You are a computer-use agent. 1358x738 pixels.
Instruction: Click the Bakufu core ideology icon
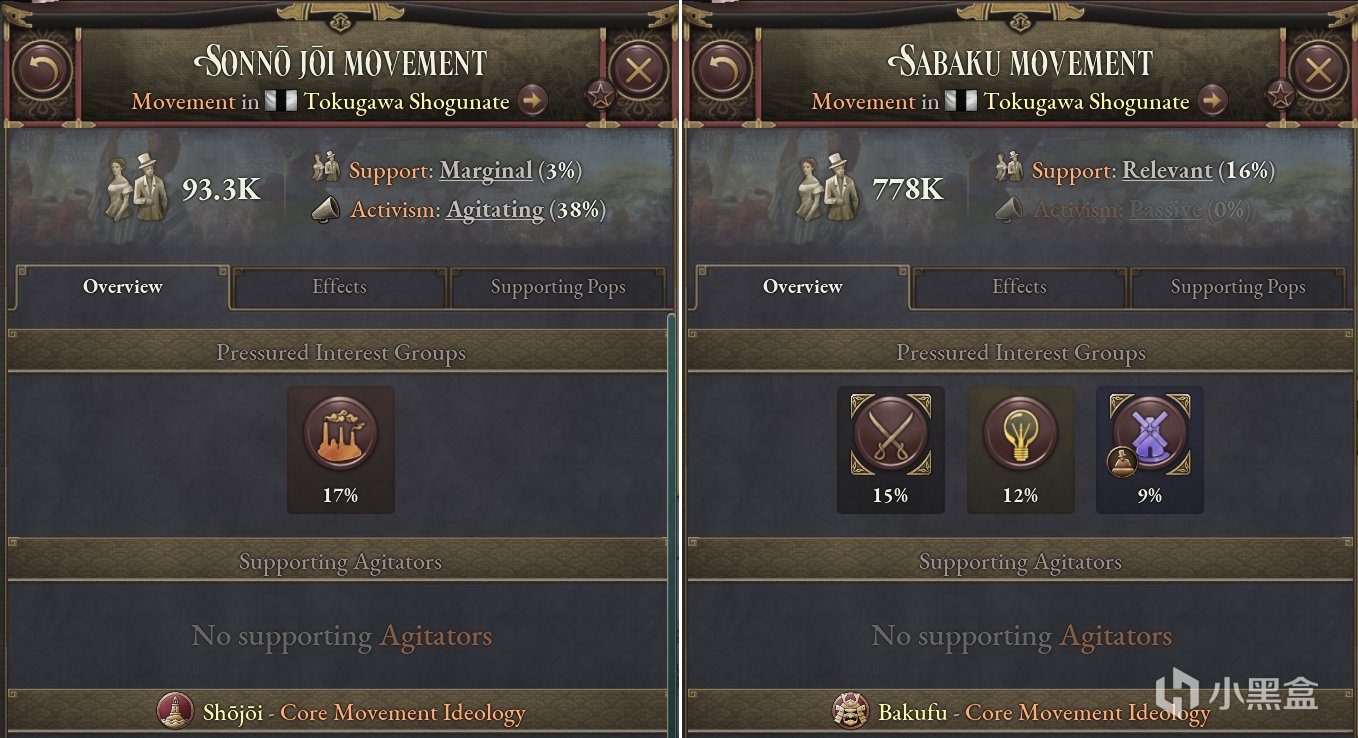tap(851, 712)
